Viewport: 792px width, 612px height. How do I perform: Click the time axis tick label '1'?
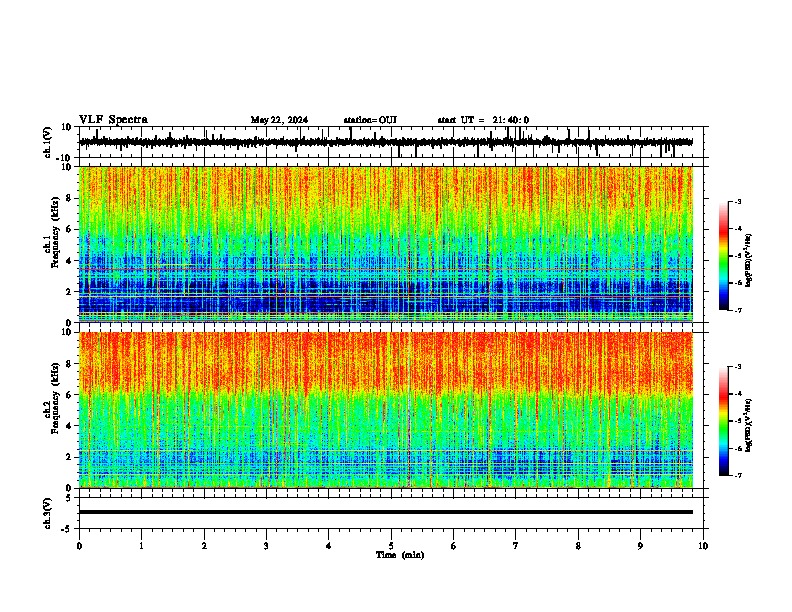[x=141, y=546]
